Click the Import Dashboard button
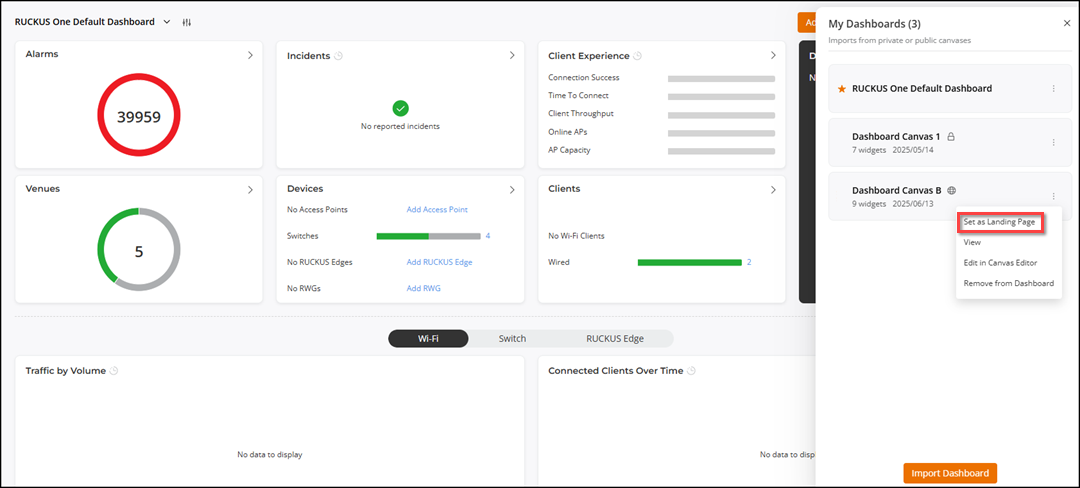The height and width of the screenshot is (488, 1080). click(949, 473)
